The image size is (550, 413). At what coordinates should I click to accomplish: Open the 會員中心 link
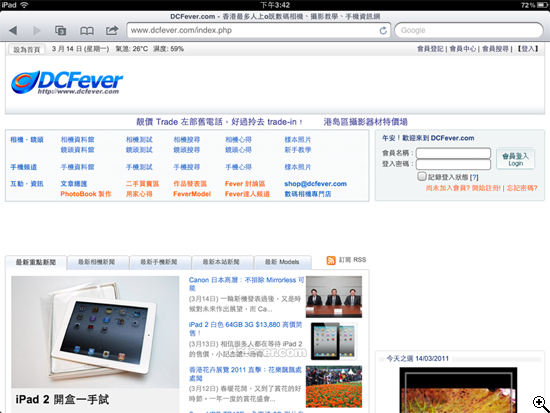[463, 49]
